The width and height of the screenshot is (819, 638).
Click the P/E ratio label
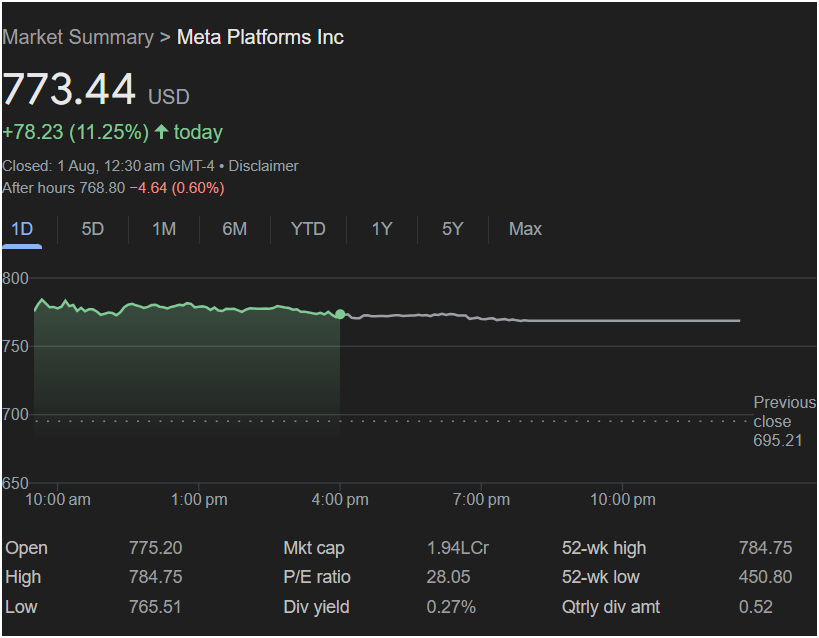coord(317,577)
